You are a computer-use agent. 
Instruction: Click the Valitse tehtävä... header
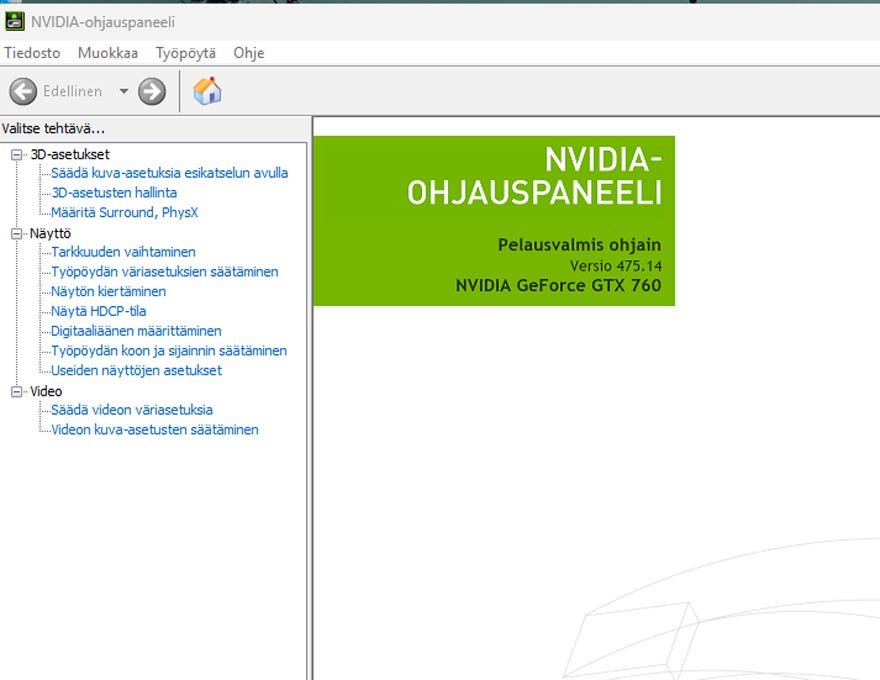click(53, 128)
